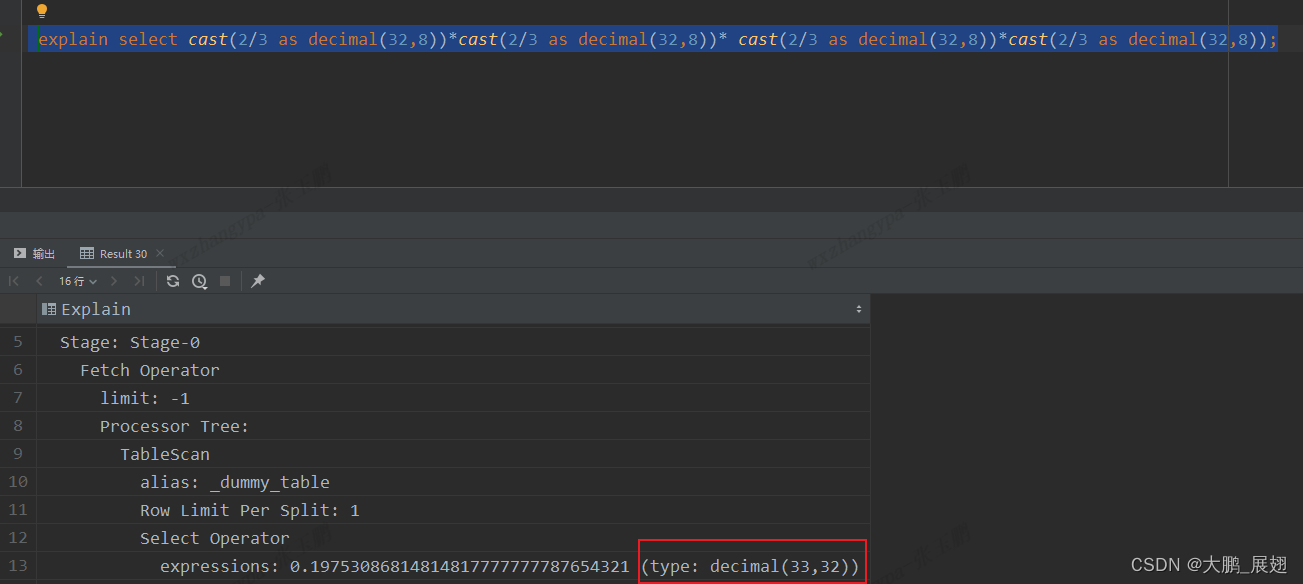
Task: Open the query execution time clock icon
Action: click(x=198, y=281)
